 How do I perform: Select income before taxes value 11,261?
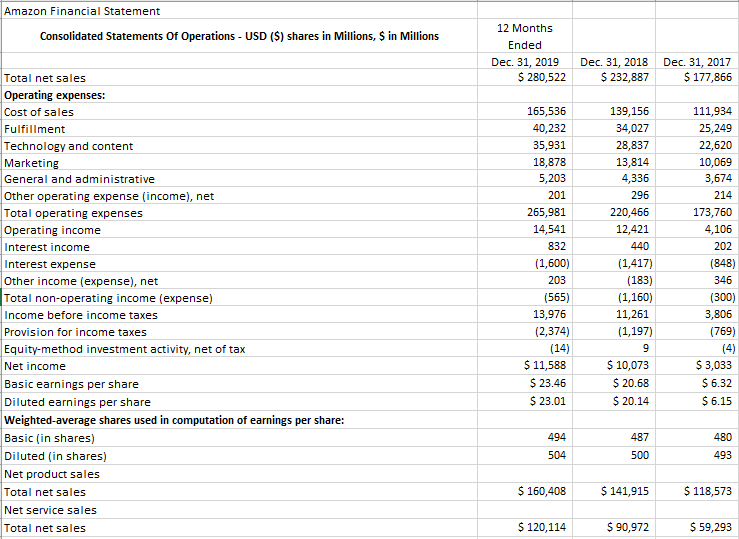point(632,314)
